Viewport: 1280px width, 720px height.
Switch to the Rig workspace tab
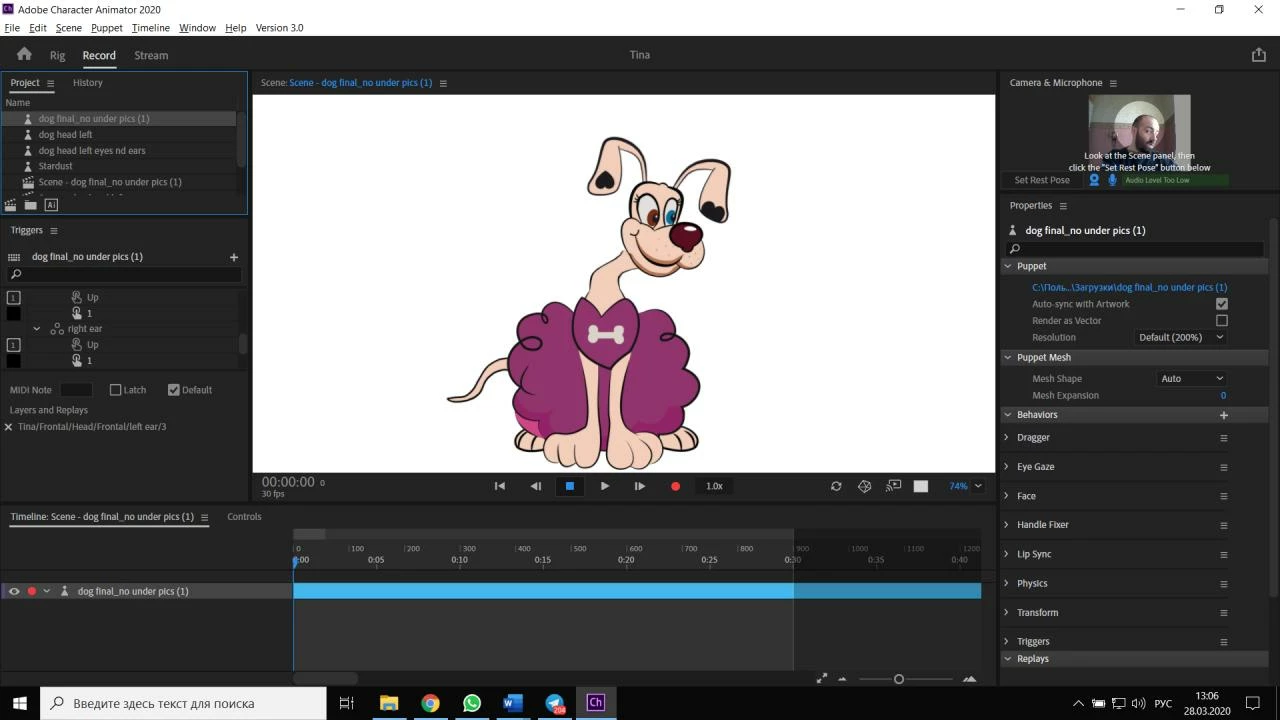[58, 56]
